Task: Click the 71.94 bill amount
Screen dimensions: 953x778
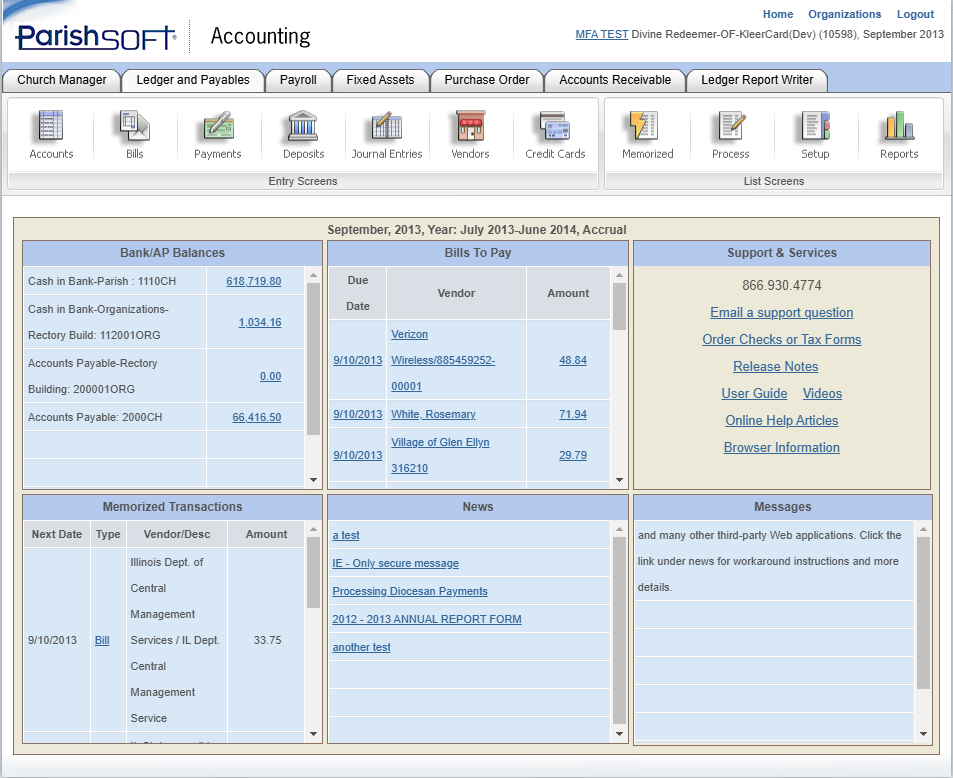Action: (x=573, y=415)
